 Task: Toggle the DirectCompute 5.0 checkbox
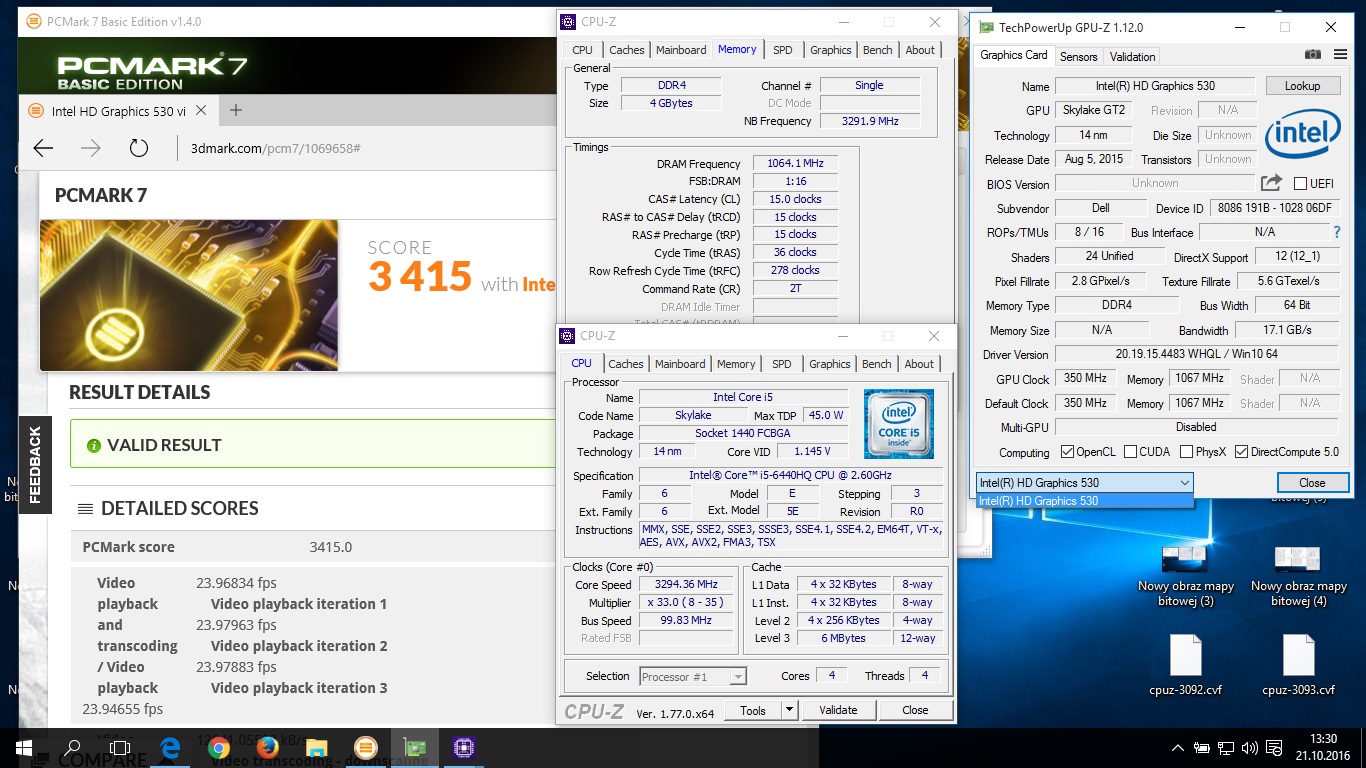(1242, 452)
